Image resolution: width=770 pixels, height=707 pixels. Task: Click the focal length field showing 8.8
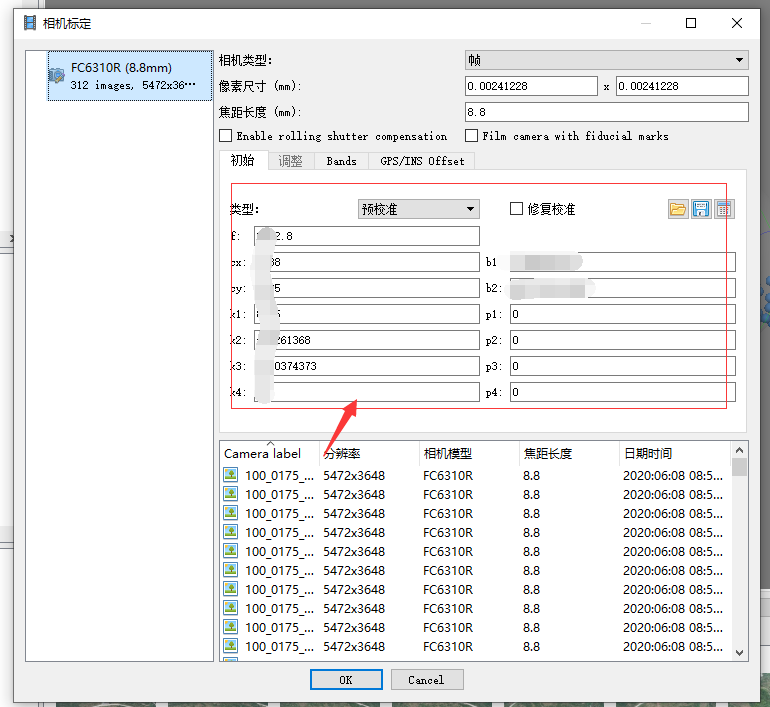[x=606, y=112]
